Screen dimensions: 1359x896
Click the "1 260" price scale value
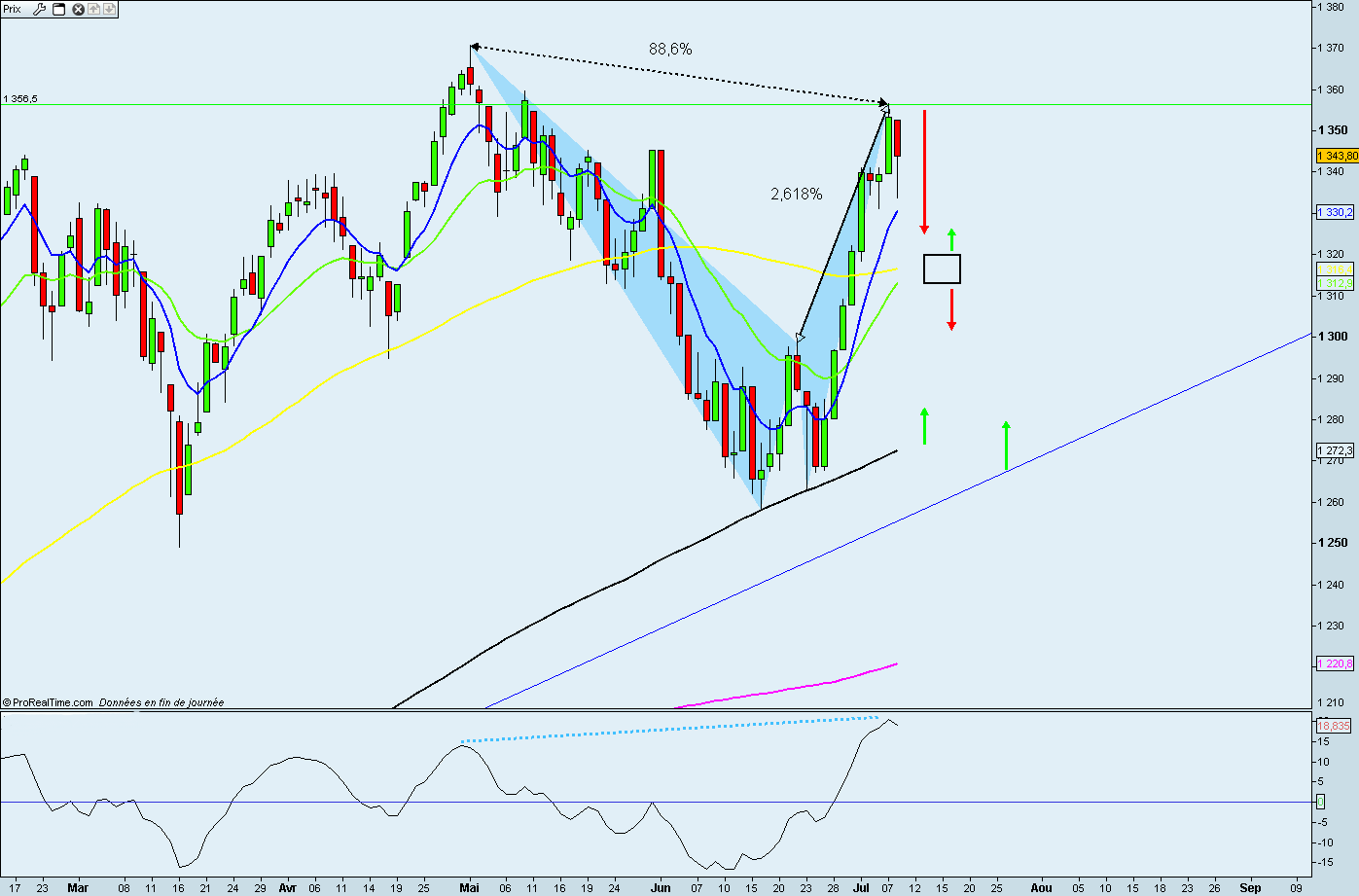click(x=1332, y=502)
